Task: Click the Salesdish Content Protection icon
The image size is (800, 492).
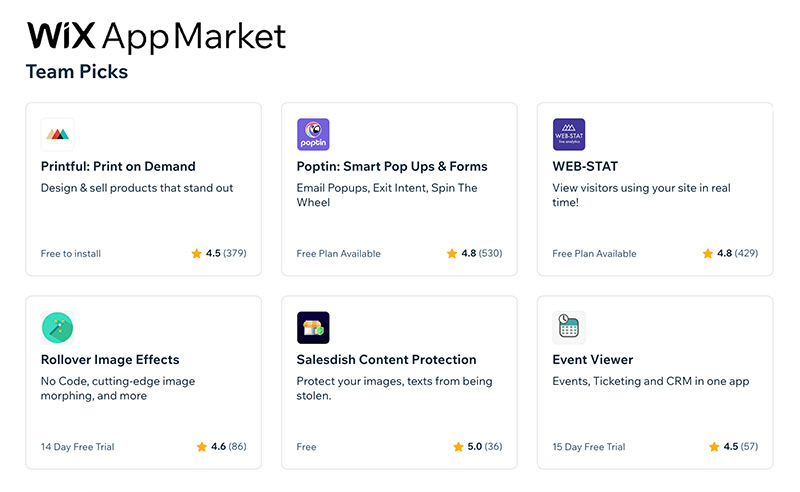Action: click(313, 327)
